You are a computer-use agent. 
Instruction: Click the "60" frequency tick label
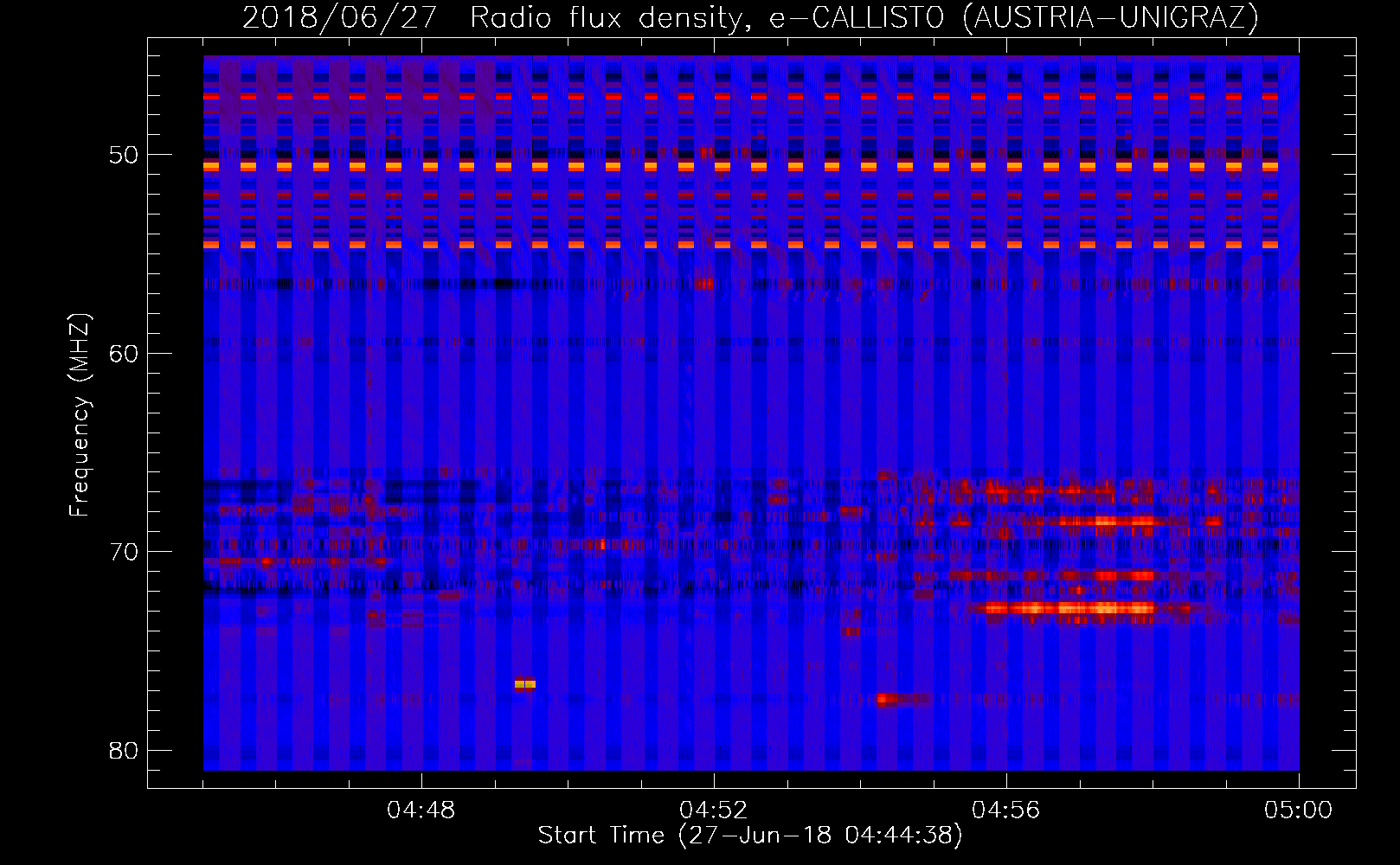[124, 353]
